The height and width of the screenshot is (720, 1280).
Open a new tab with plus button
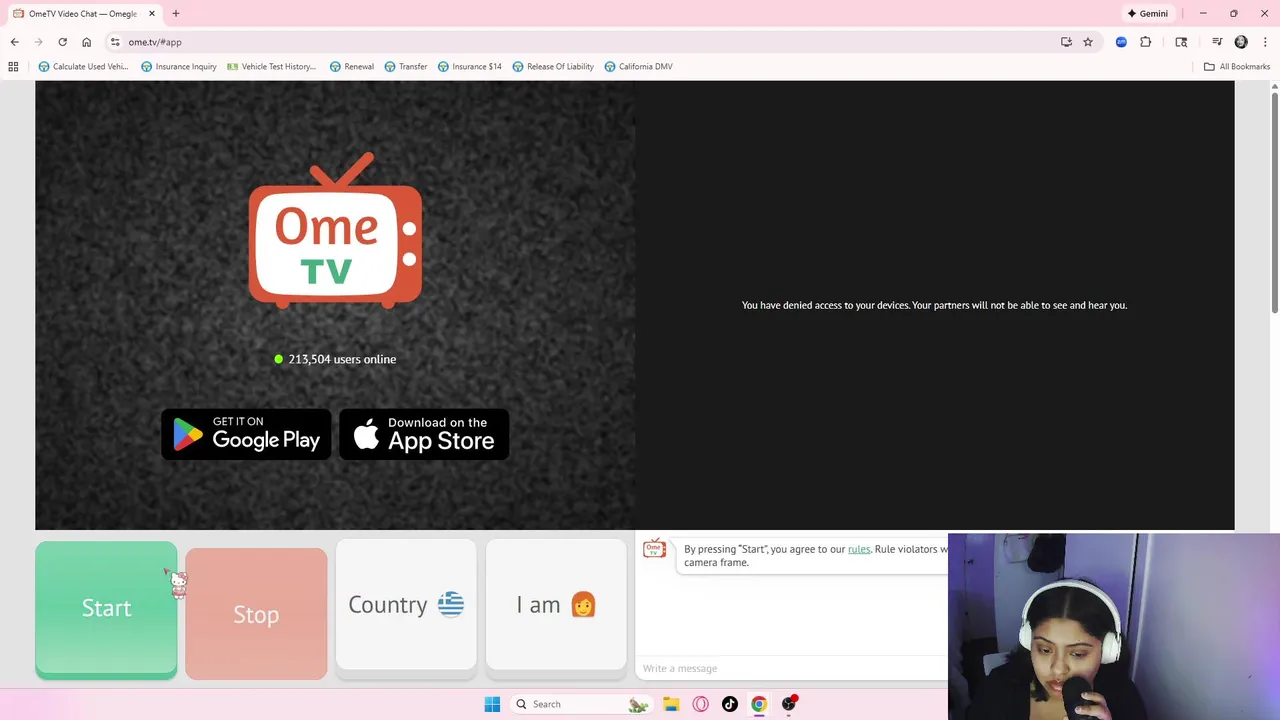point(176,14)
